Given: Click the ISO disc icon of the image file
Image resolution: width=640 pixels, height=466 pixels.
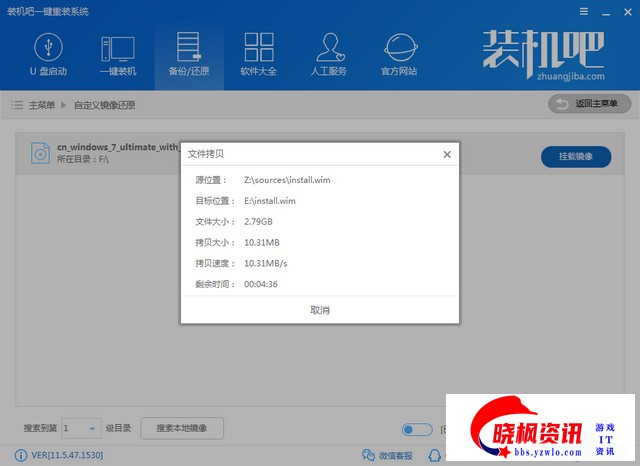Looking at the screenshot, I should (39, 153).
